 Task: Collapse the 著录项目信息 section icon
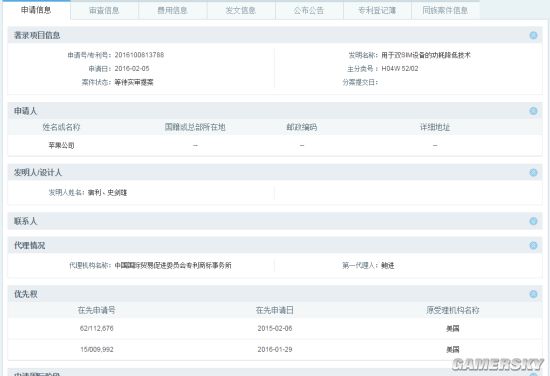[533, 35]
